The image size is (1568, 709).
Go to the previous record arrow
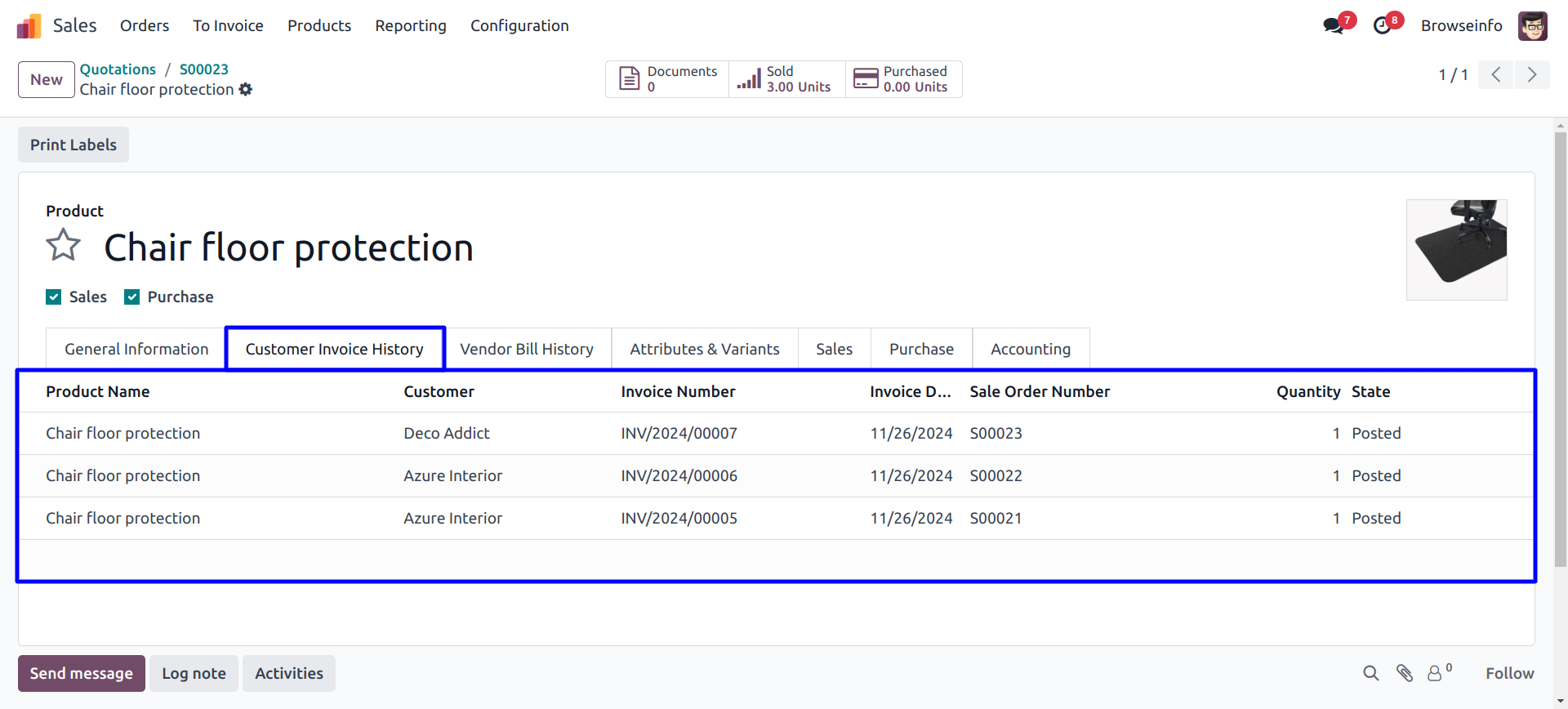coord(1496,75)
